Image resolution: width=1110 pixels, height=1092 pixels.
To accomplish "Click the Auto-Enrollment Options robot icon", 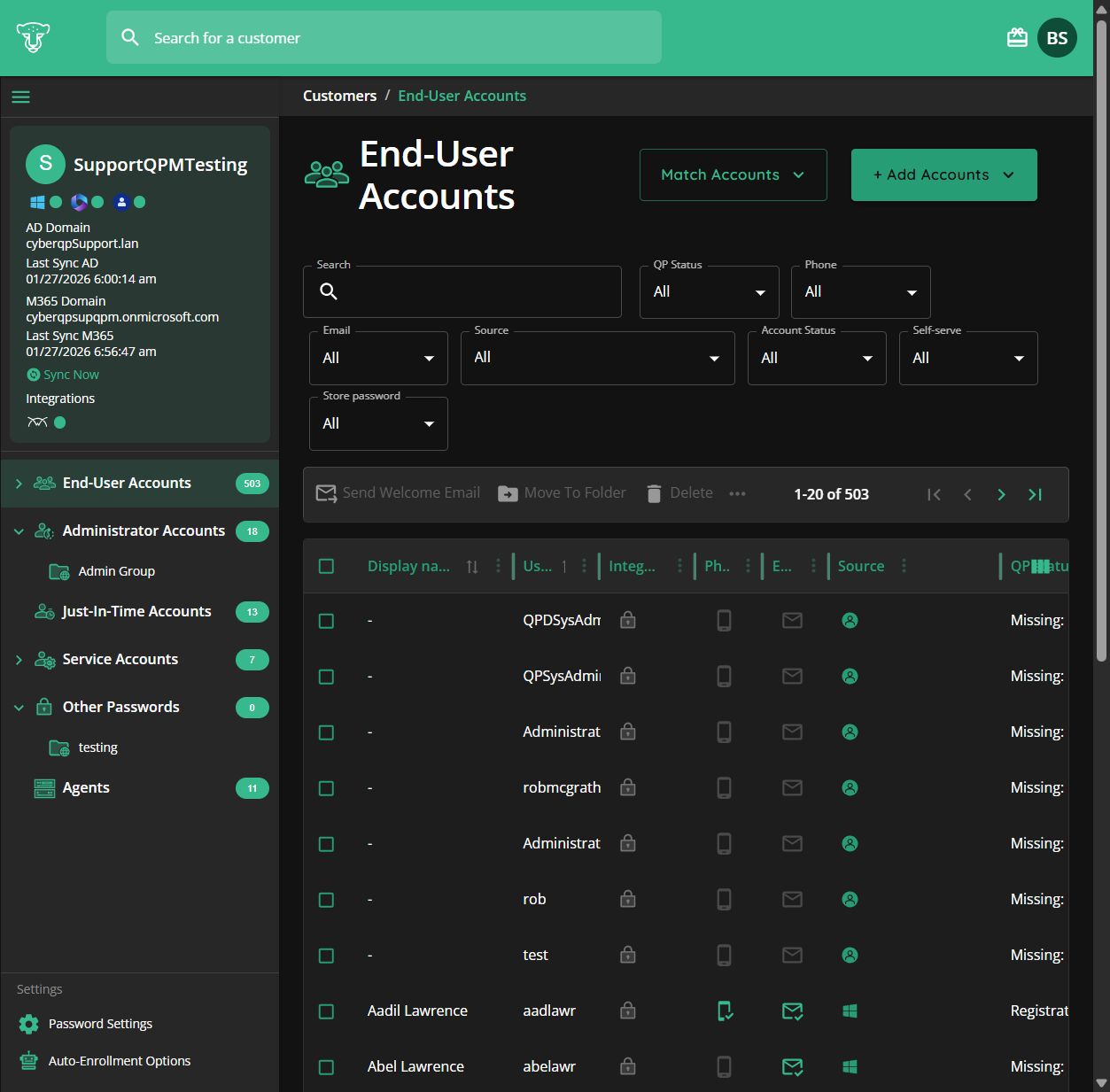I will (28, 1061).
